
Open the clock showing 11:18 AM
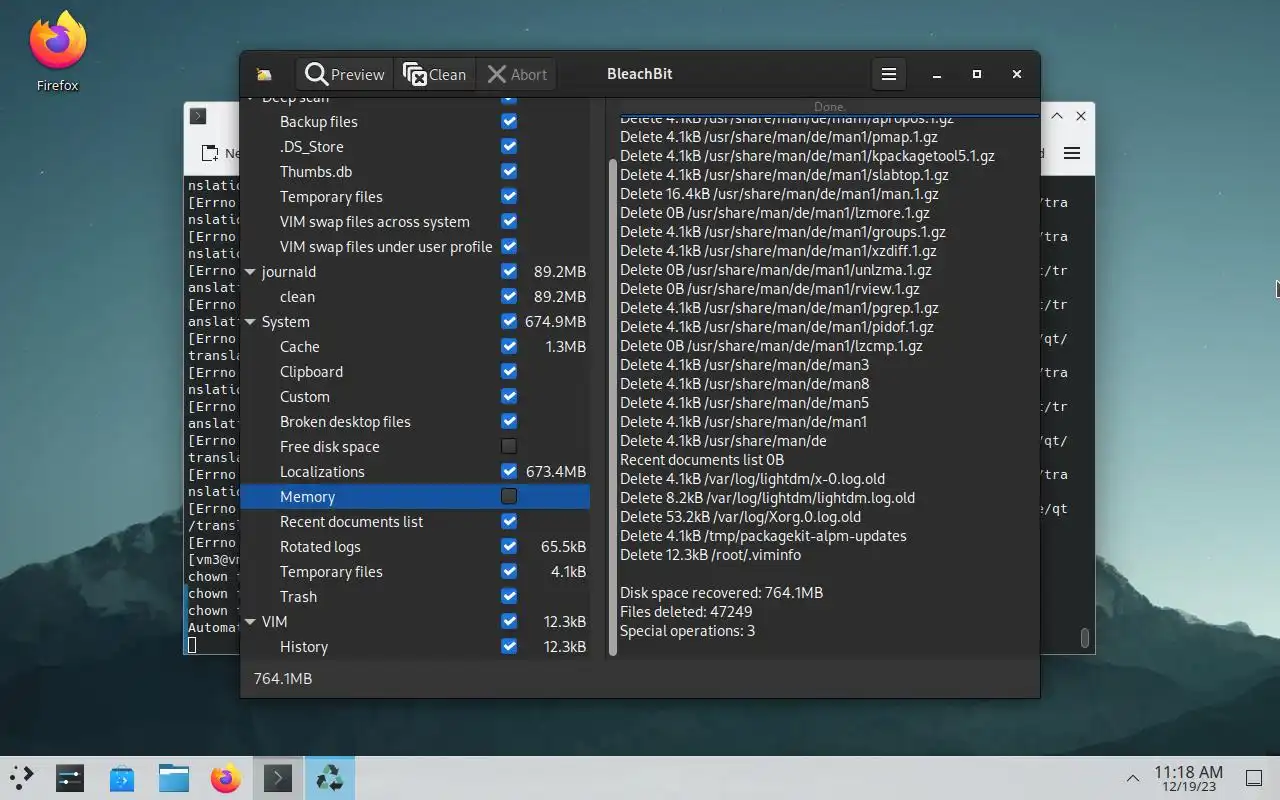click(x=1188, y=778)
